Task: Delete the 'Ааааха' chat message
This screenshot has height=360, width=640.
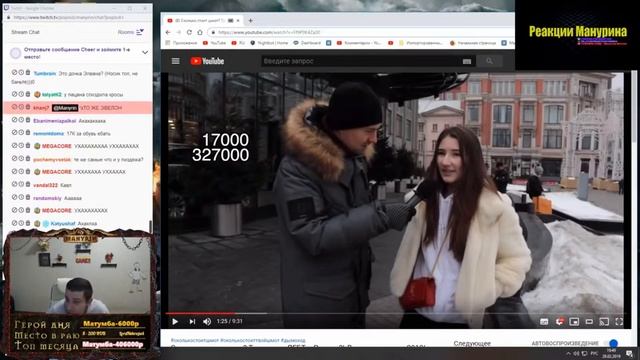Action: coord(28,197)
